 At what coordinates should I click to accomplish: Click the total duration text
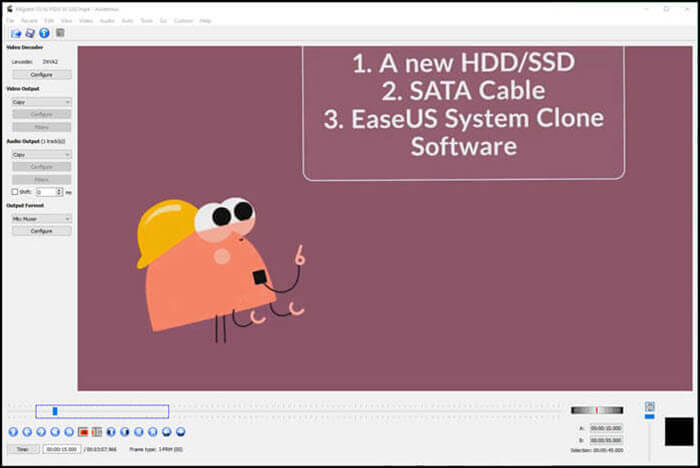tap(100, 449)
